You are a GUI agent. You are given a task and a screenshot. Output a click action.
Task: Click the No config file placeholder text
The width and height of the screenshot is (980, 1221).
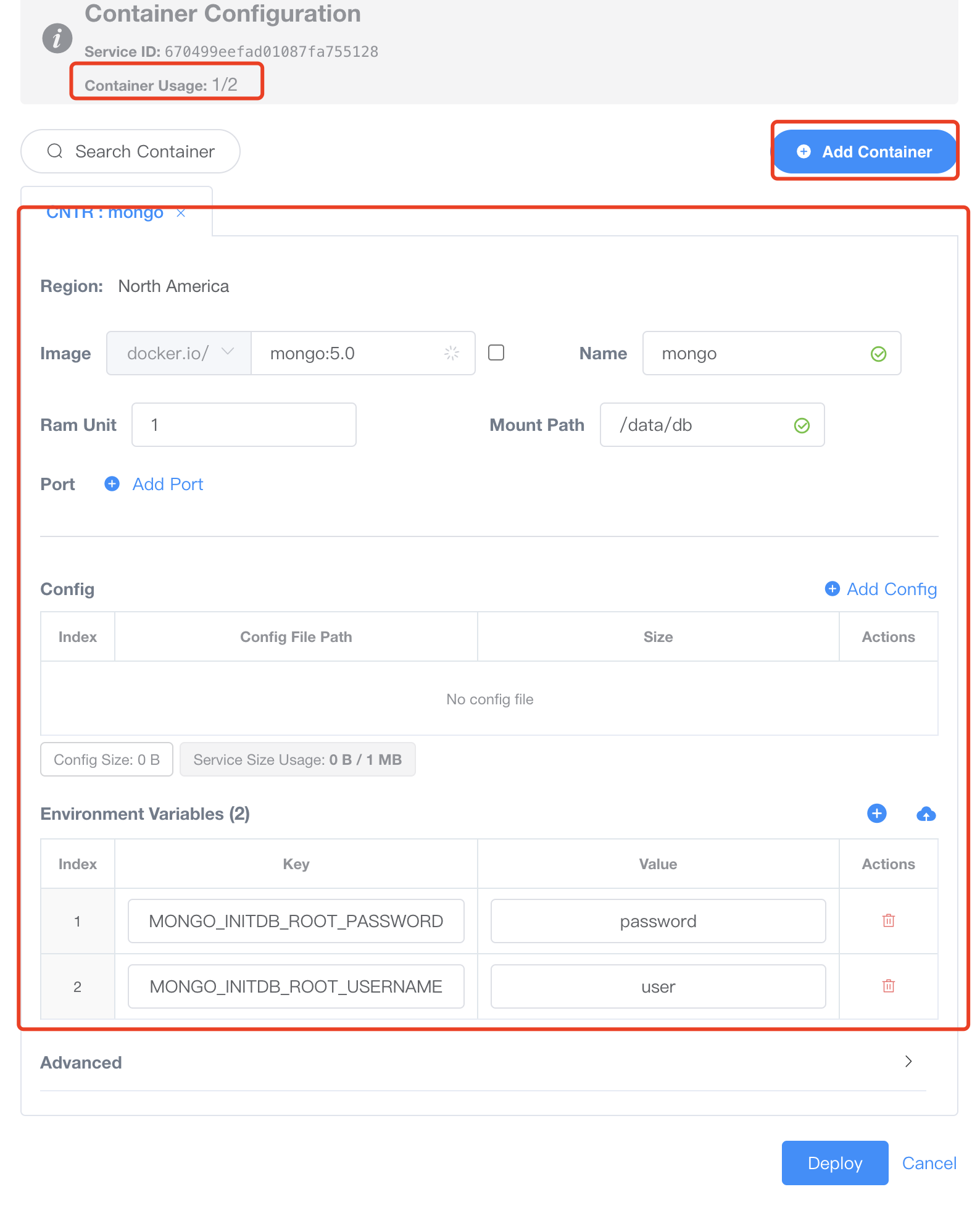click(490, 699)
